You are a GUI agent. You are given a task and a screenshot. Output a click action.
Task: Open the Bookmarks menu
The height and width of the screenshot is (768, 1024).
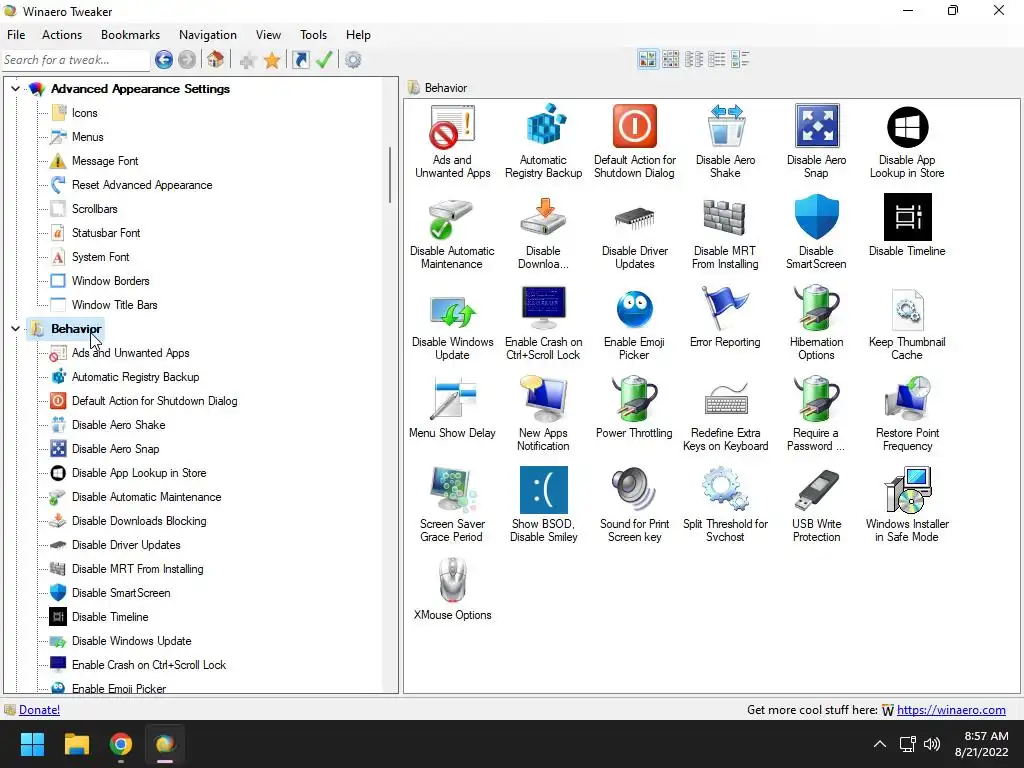pos(131,35)
